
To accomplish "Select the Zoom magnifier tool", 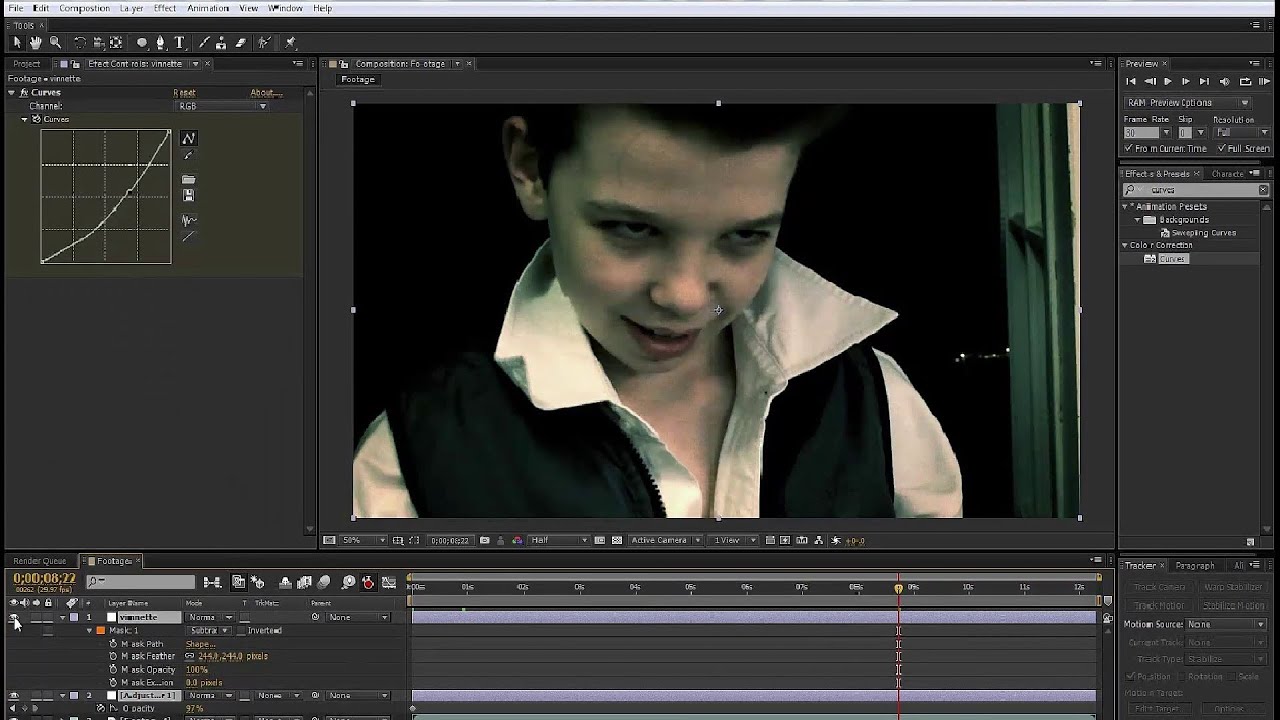I will [55, 42].
